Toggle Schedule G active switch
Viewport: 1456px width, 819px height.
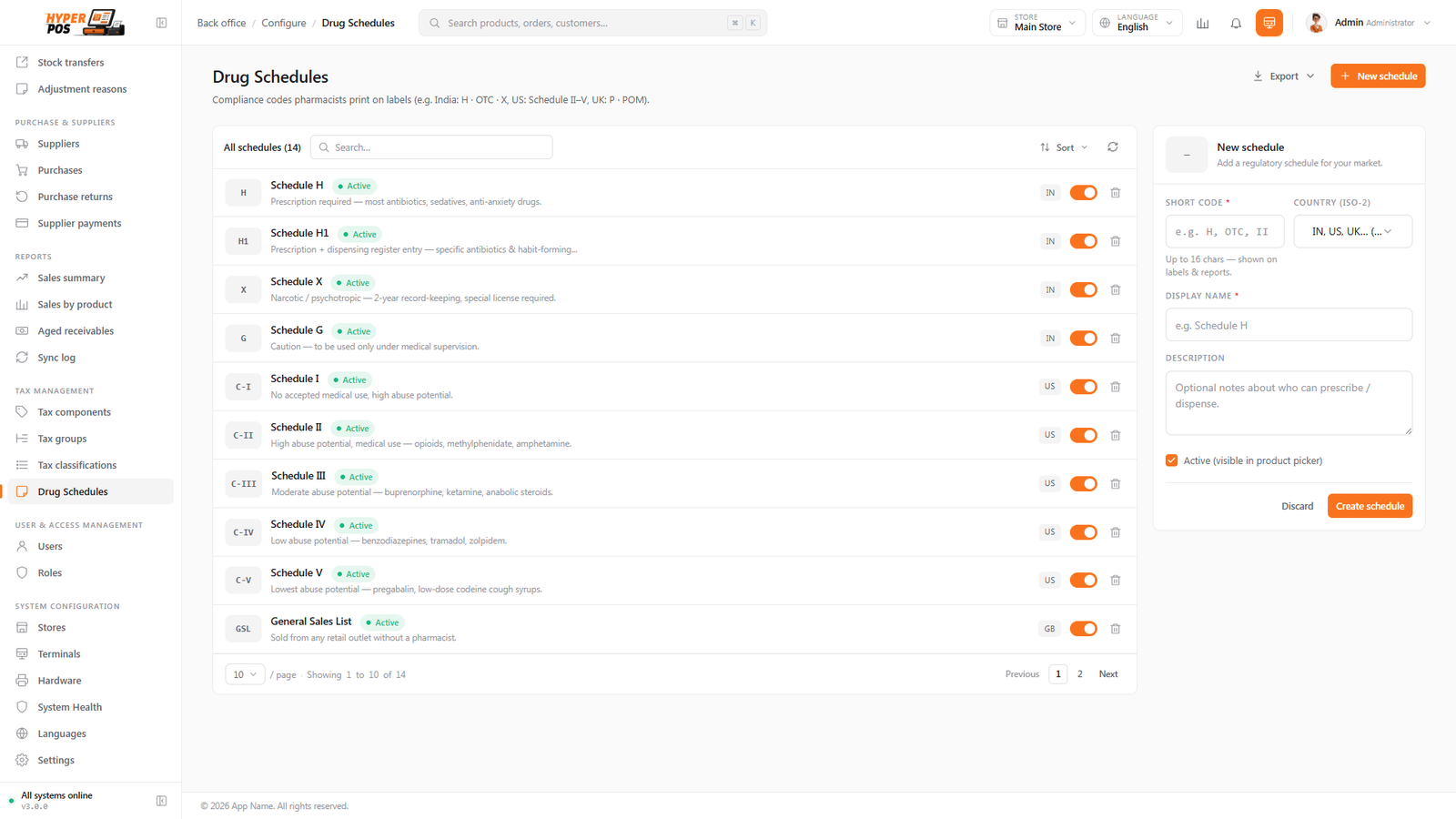coord(1083,339)
